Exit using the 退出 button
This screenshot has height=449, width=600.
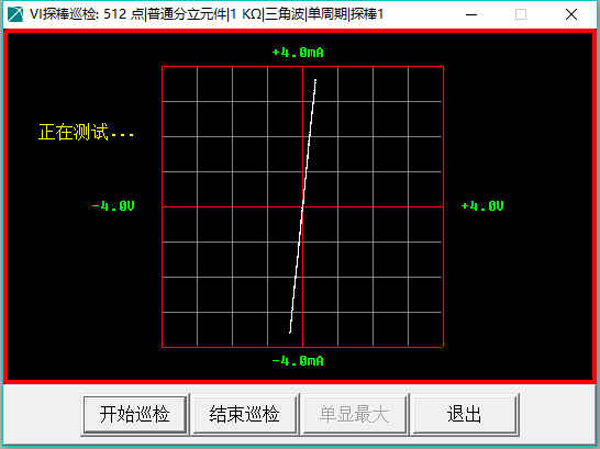(x=464, y=415)
